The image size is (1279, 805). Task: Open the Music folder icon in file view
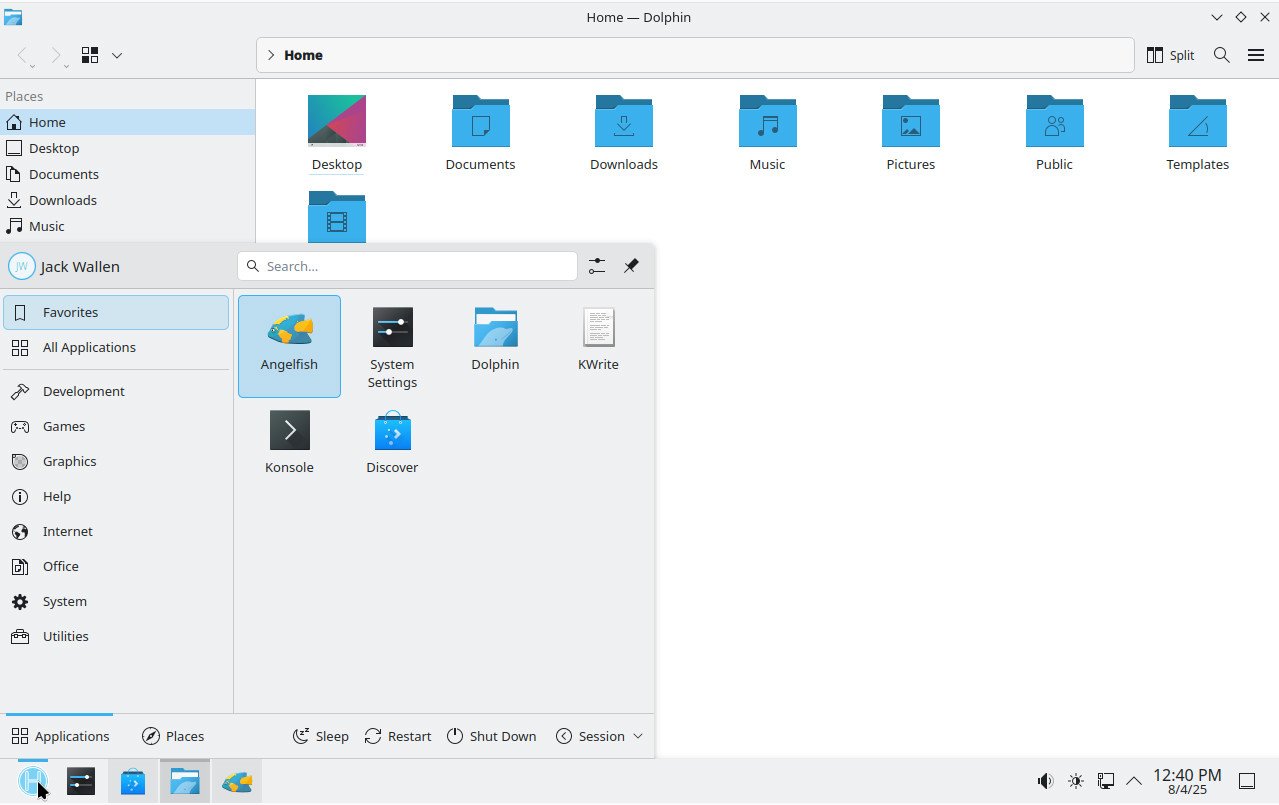[x=767, y=133]
